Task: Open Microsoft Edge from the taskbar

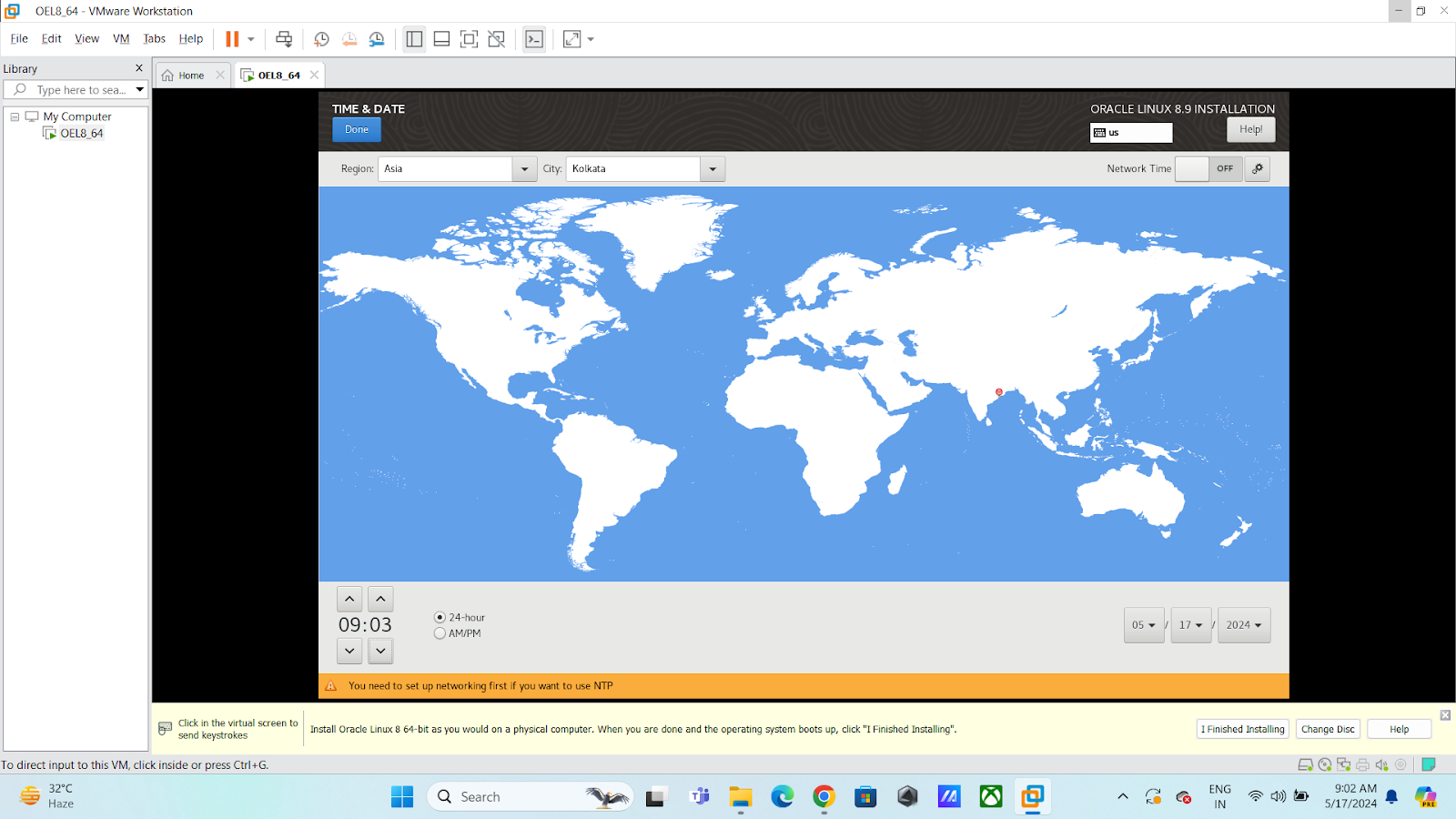Action: [783, 797]
